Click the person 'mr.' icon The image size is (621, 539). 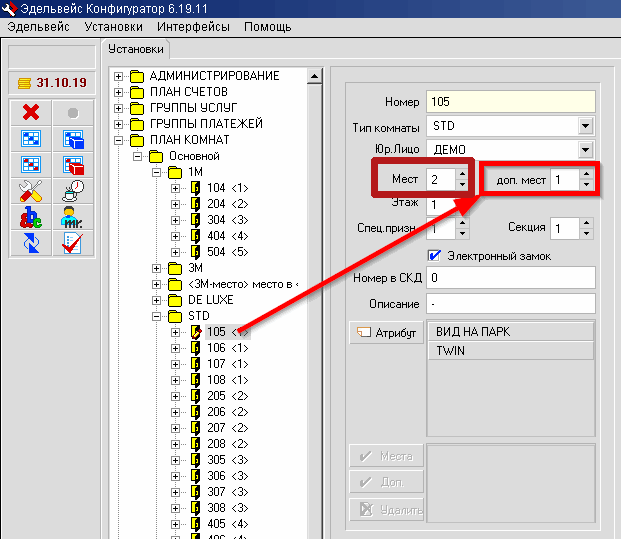click(x=72, y=216)
